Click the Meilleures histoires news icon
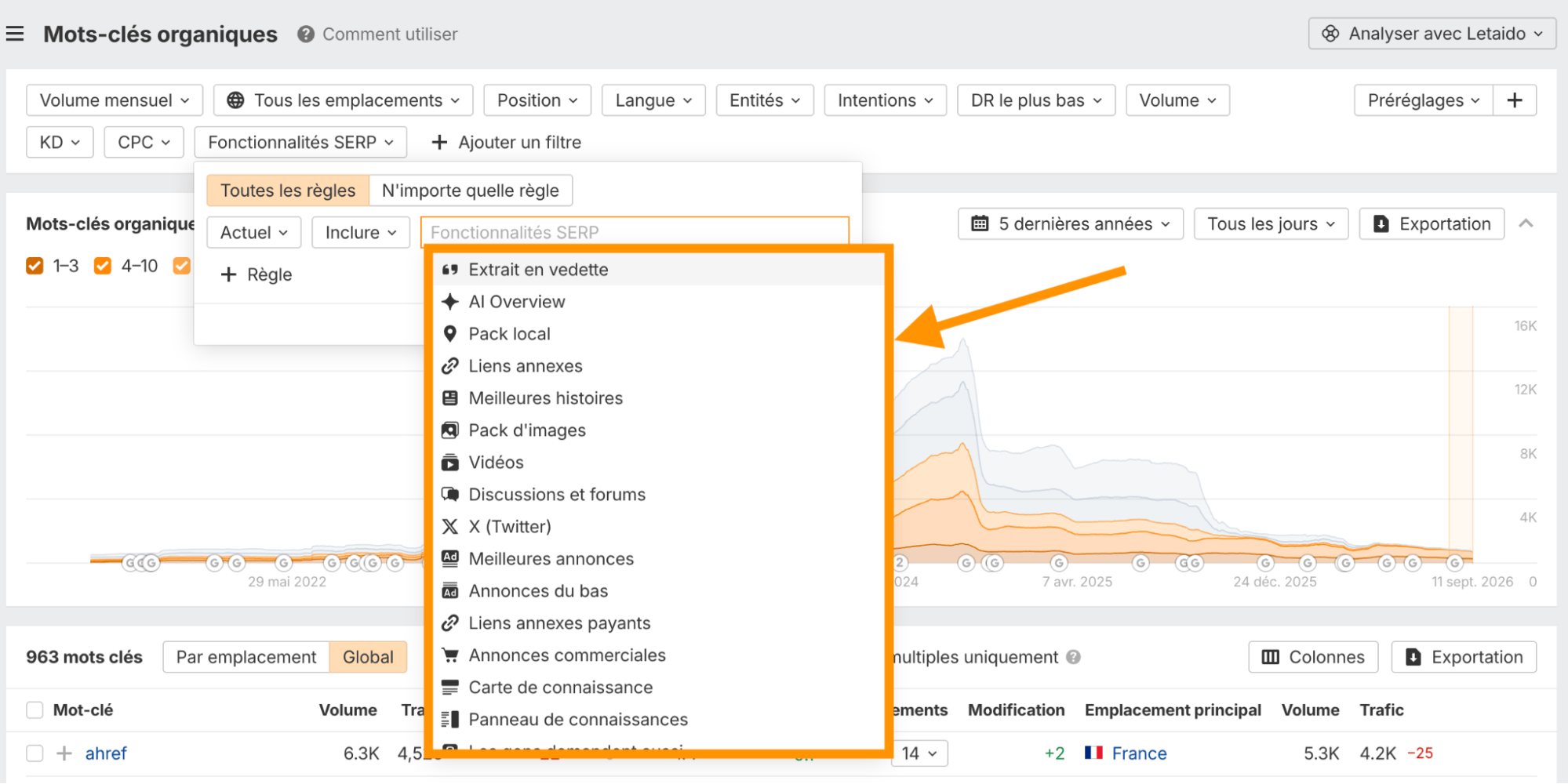1568x784 pixels. coord(449,398)
